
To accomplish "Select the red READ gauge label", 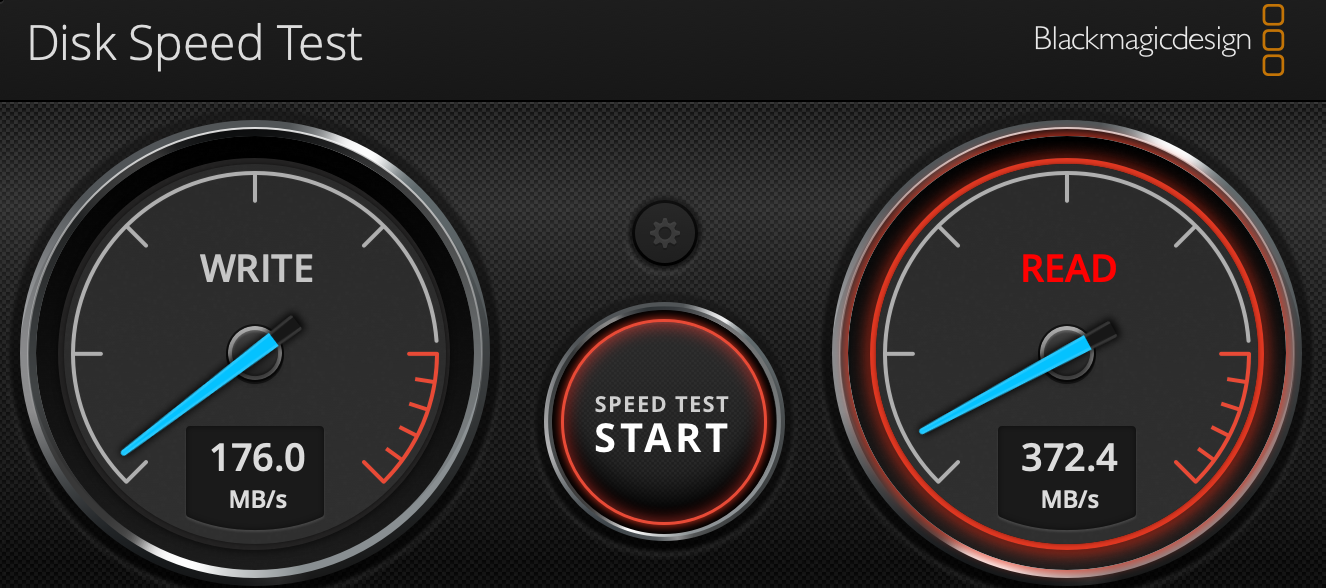I will click(x=1068, y=269).
